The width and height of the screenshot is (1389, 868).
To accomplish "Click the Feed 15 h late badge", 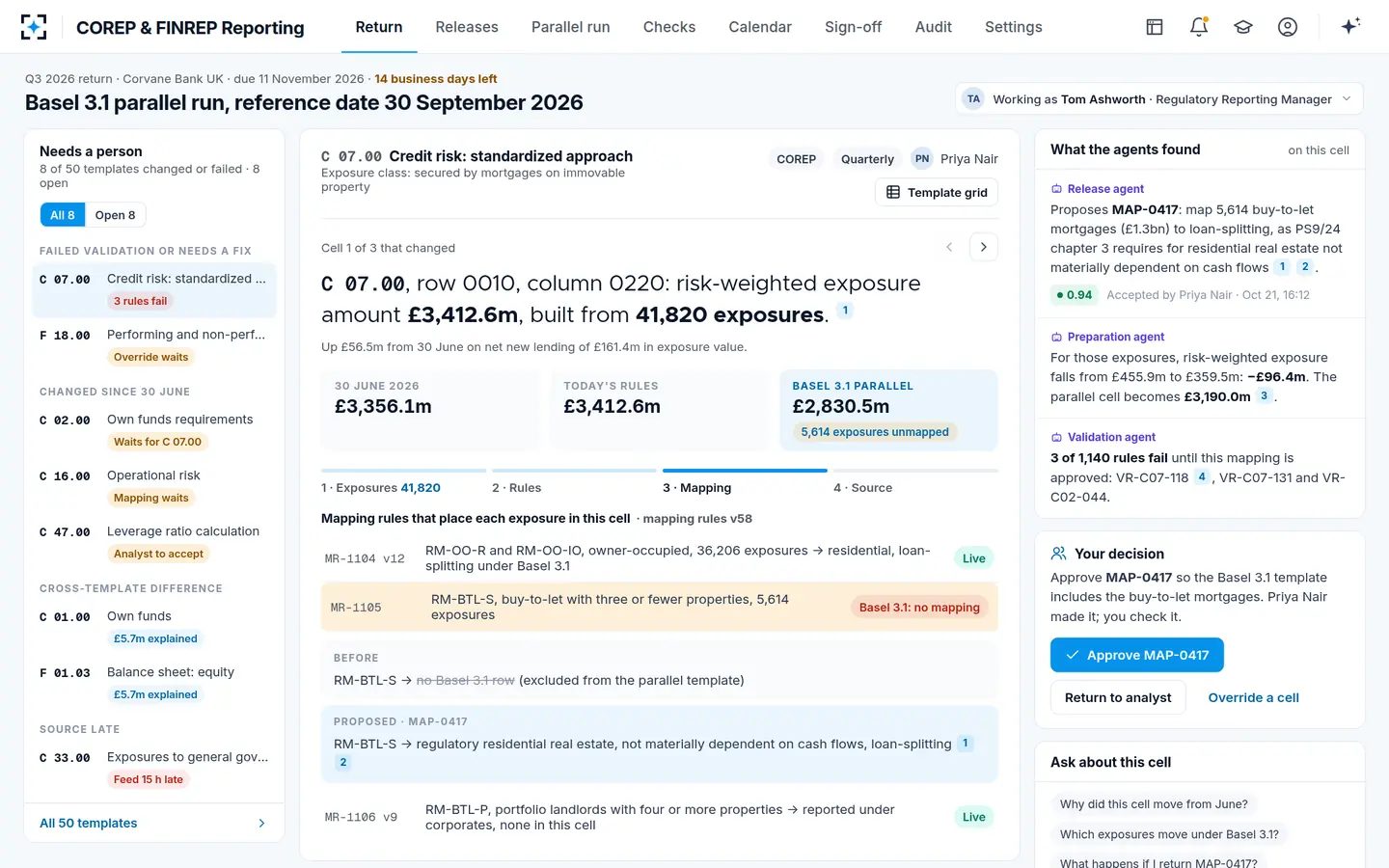I will [x=149, y=779].
